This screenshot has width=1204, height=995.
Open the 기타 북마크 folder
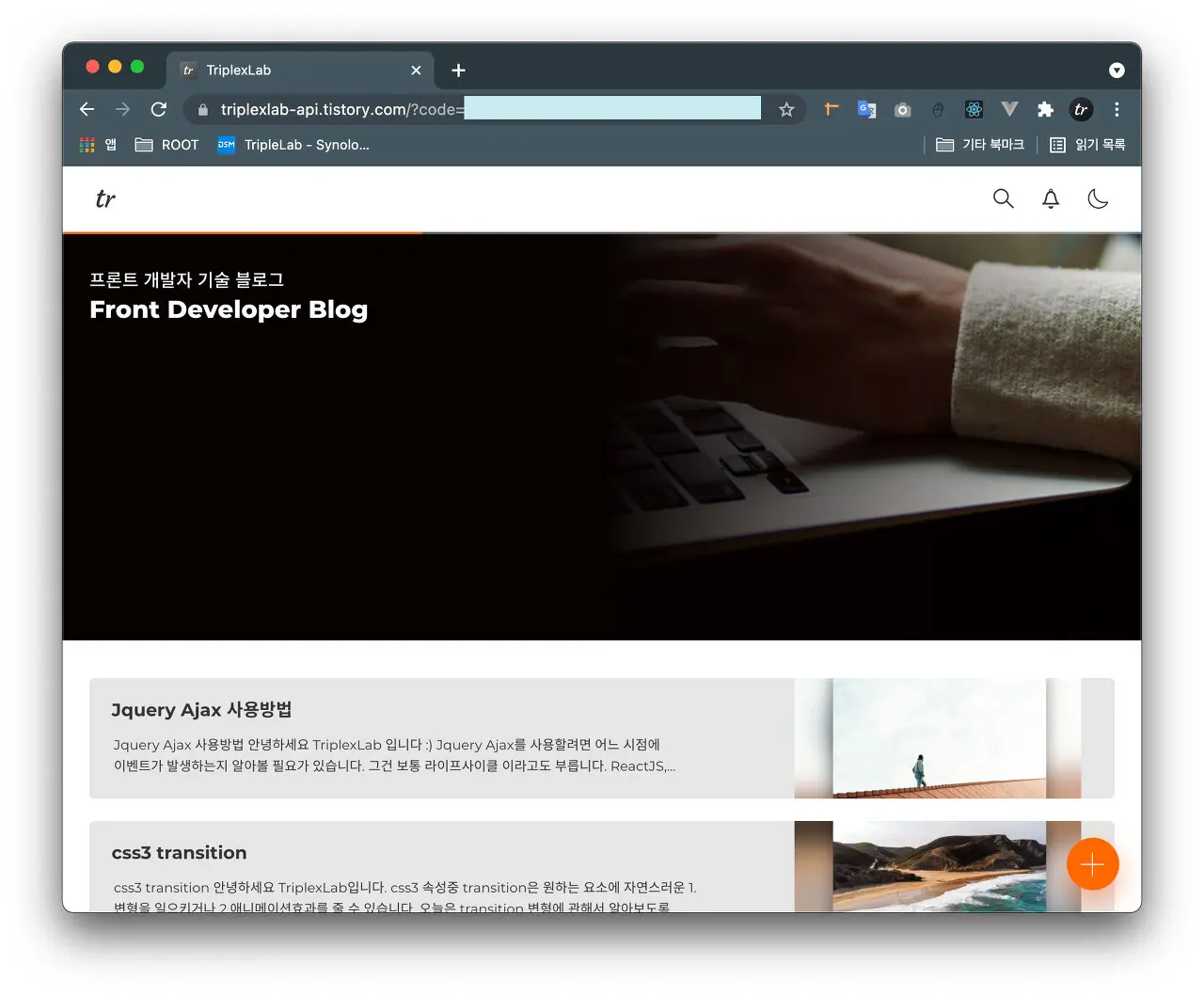point(980,145)
